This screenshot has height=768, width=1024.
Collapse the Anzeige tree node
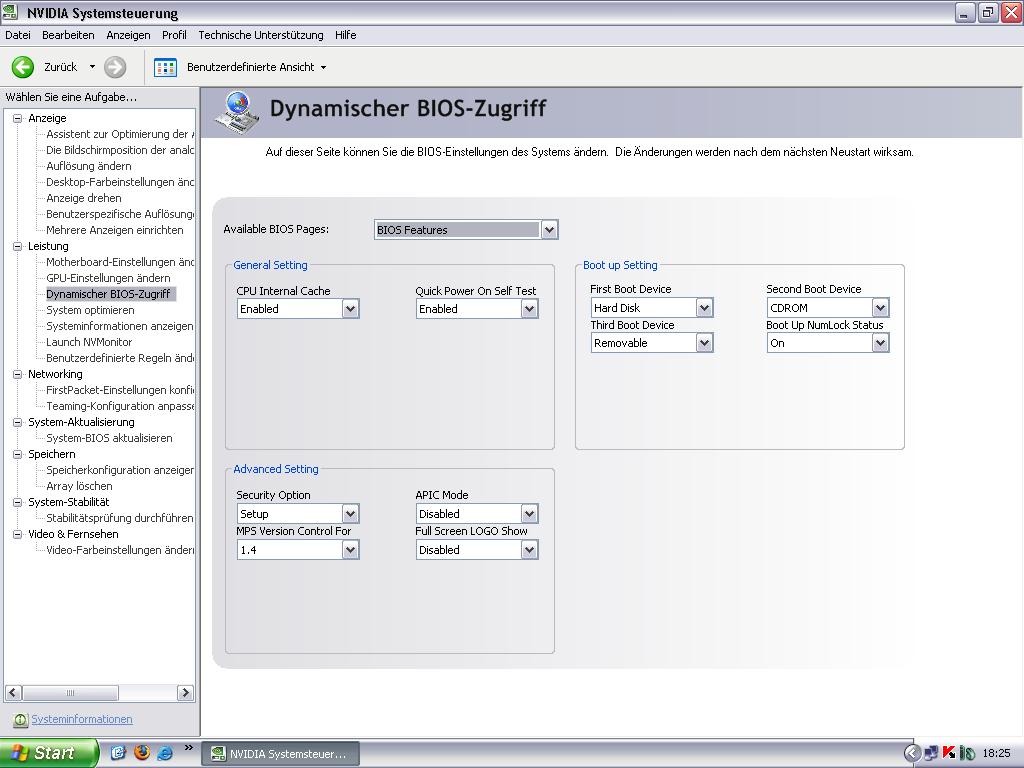click(x=18, y=118)
